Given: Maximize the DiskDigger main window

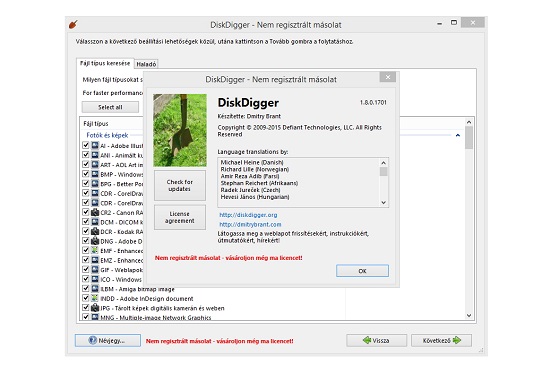Looking at the screenshot, I should tap(454, 22).
